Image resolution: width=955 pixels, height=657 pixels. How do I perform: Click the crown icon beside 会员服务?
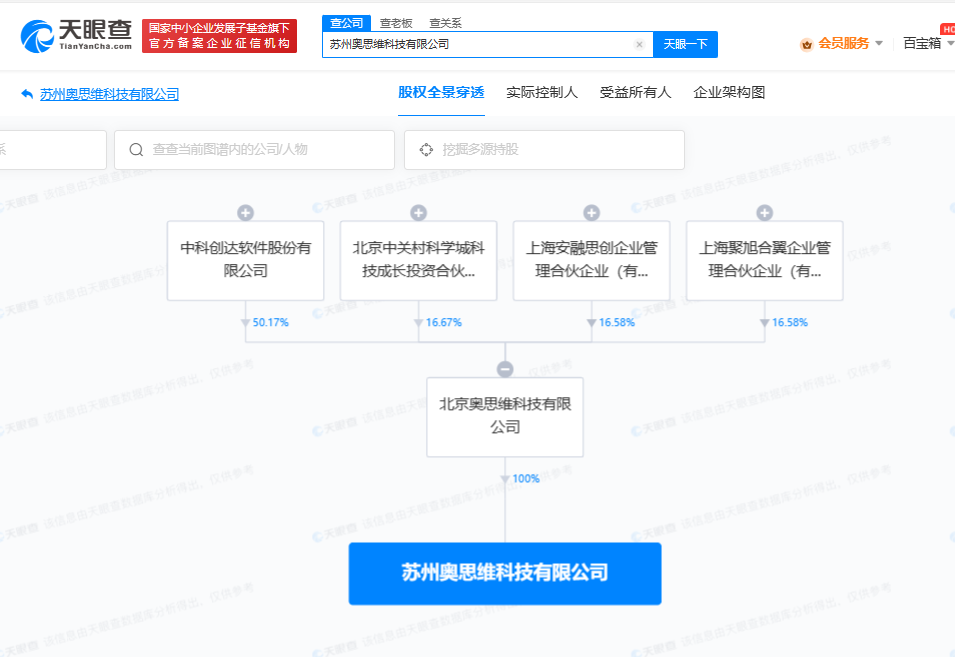(806, 44)
